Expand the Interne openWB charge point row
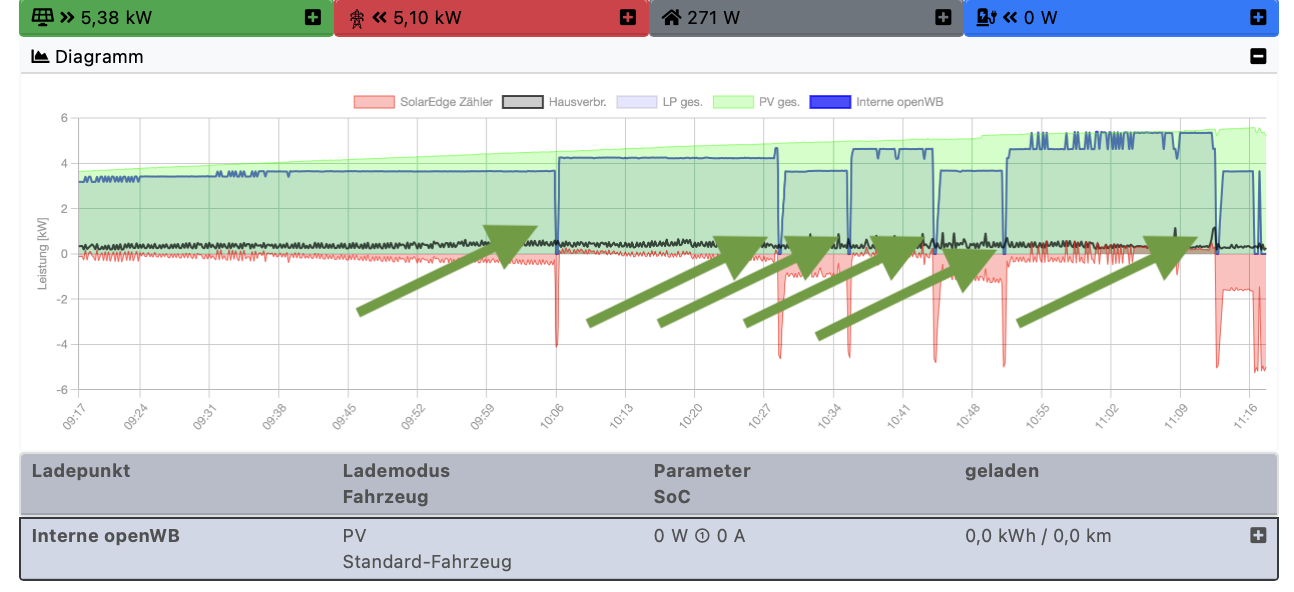 pos(1258,536)
